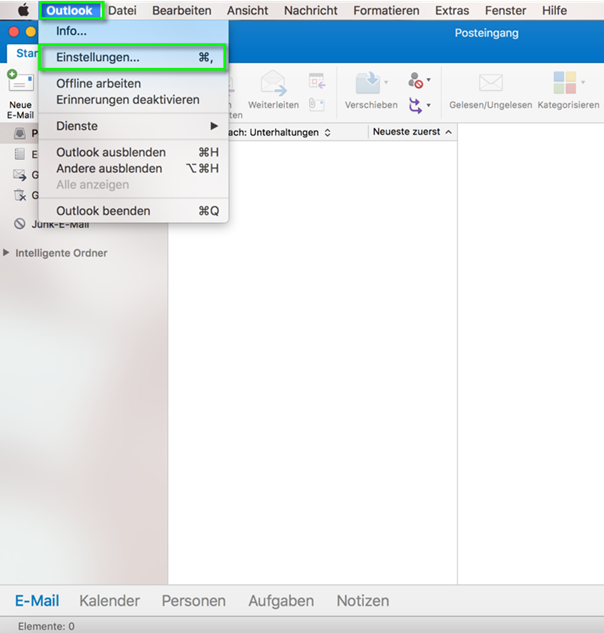Open the Formatieren menu
This screenshot has height=633, width=604.
coord(386,10)
